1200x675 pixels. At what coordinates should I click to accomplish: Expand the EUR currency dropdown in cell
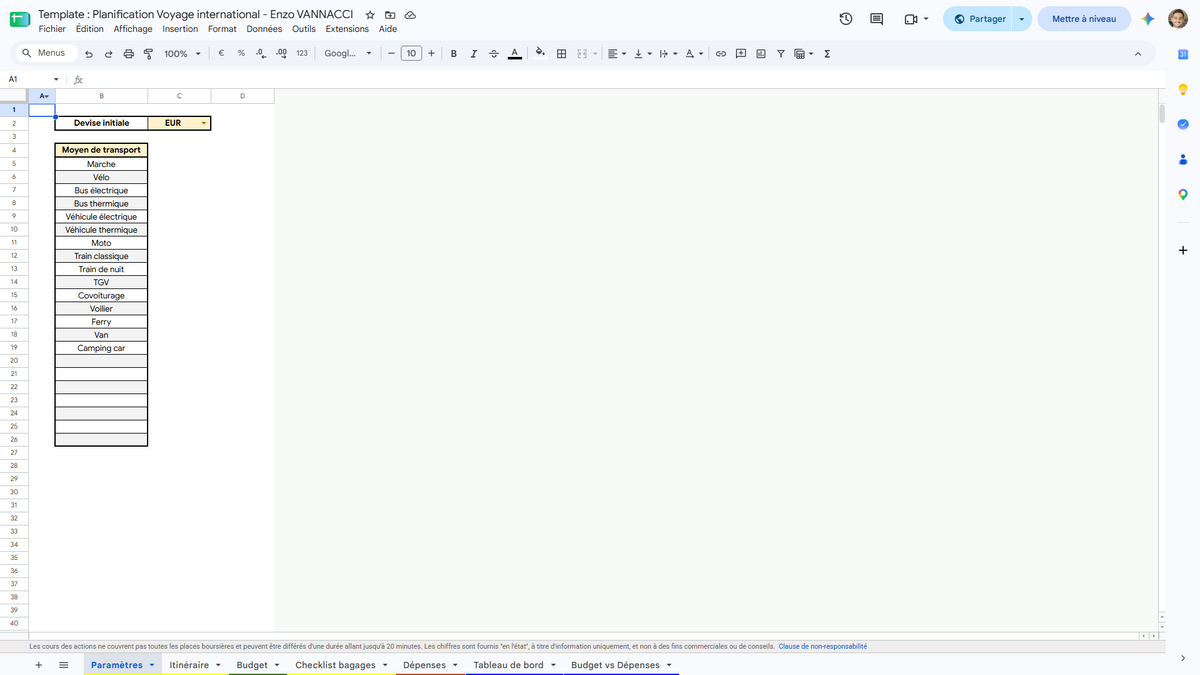[x=203, y=123]
